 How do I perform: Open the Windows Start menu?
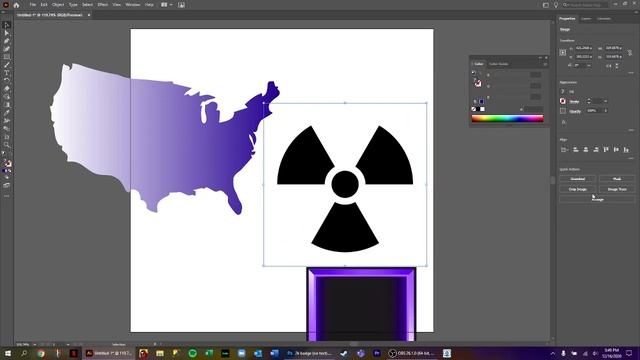point(7,353)
